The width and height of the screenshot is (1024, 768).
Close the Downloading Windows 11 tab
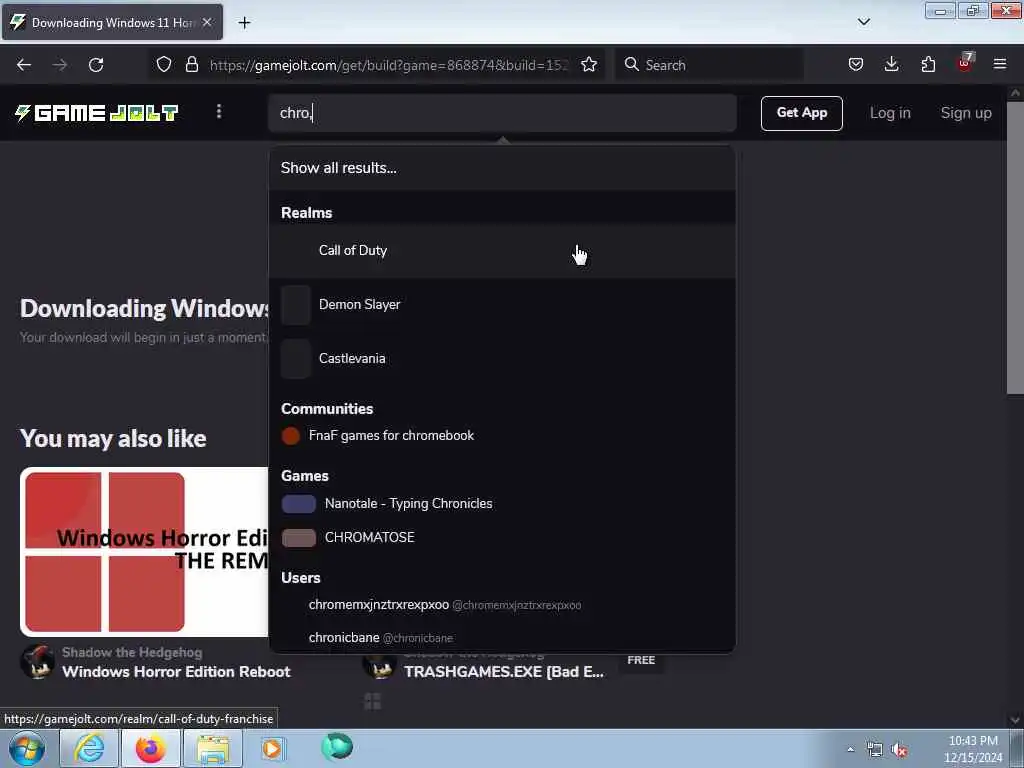(207, 22)
